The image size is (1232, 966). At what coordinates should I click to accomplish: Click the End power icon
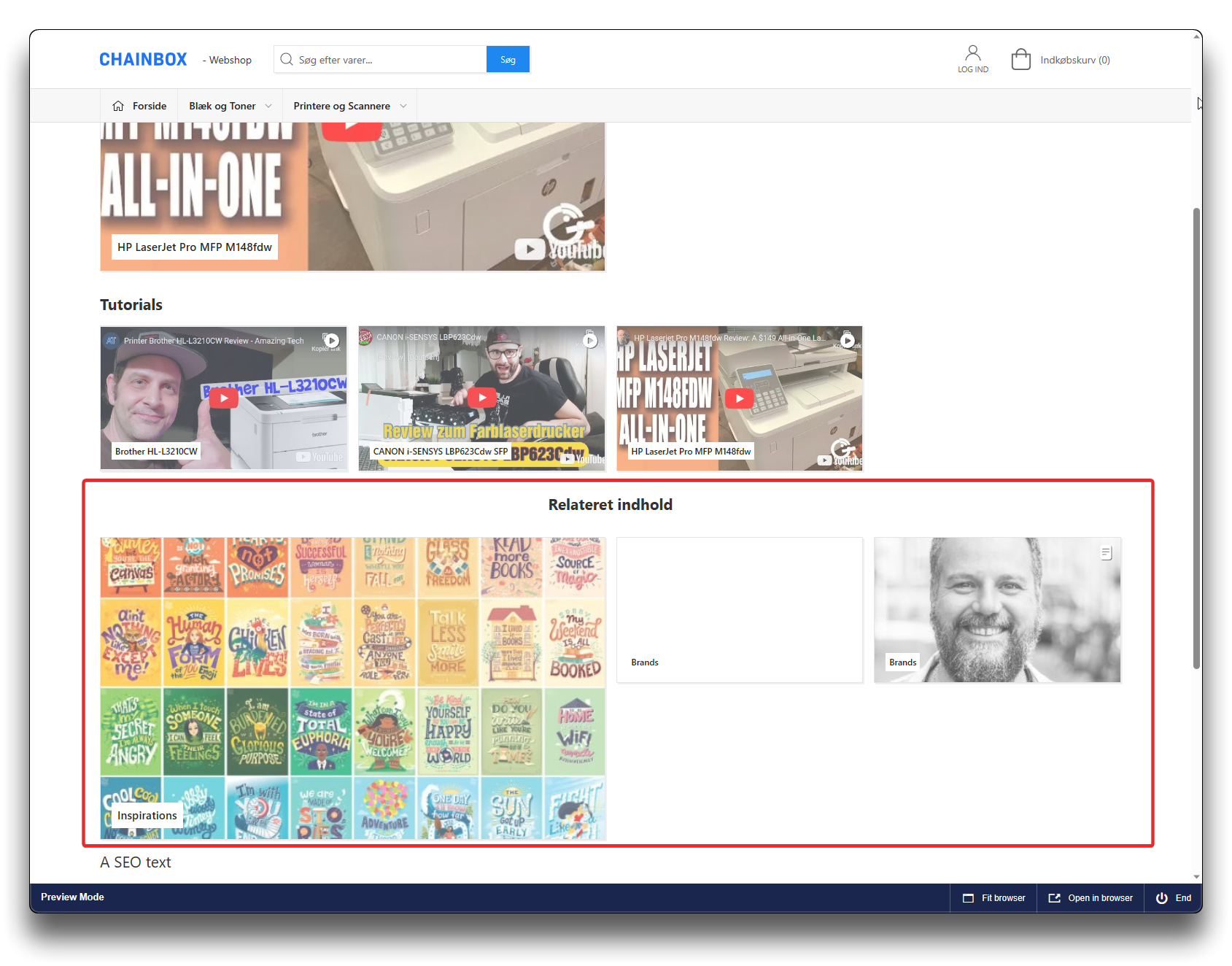click(1161, 898)
